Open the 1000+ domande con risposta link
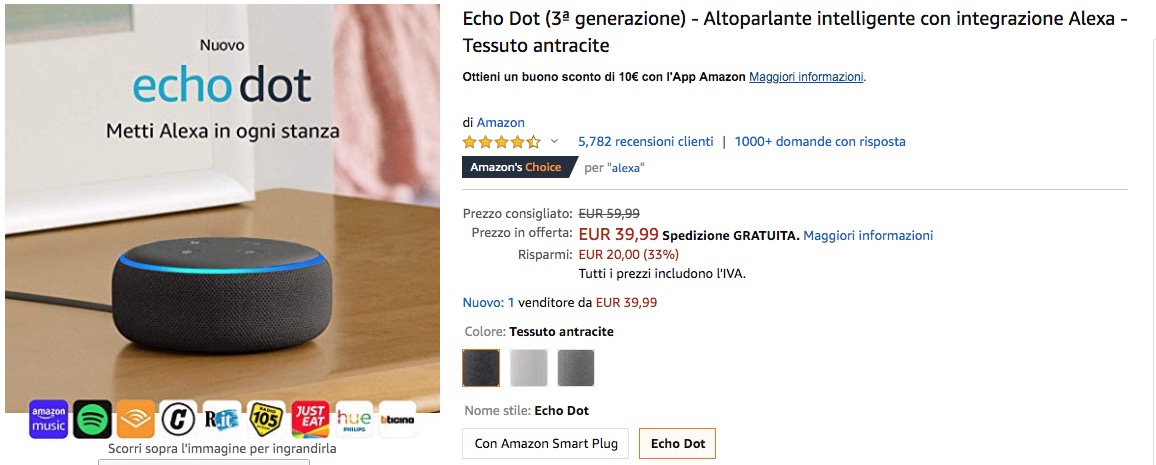1156x465 pixels. pyautogui.click(x=820, y=141)
